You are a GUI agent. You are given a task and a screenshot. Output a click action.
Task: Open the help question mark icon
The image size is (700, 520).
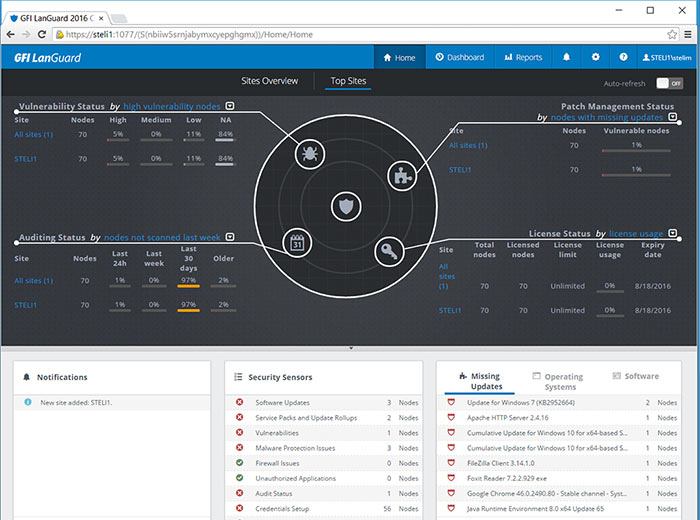(623, 57)
